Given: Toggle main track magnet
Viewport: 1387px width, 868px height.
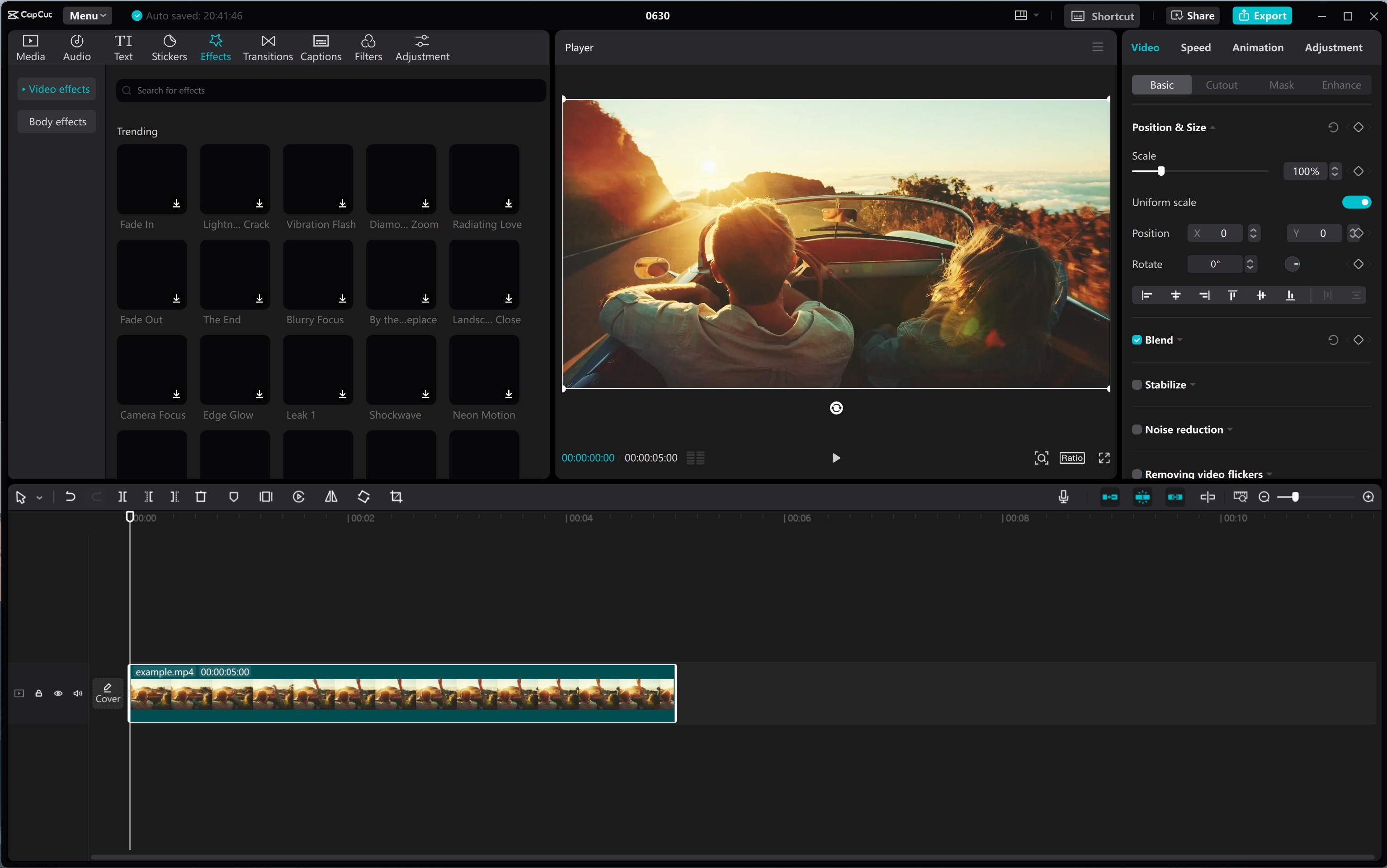Looking at the screenshot, I should click(1110, 497).
